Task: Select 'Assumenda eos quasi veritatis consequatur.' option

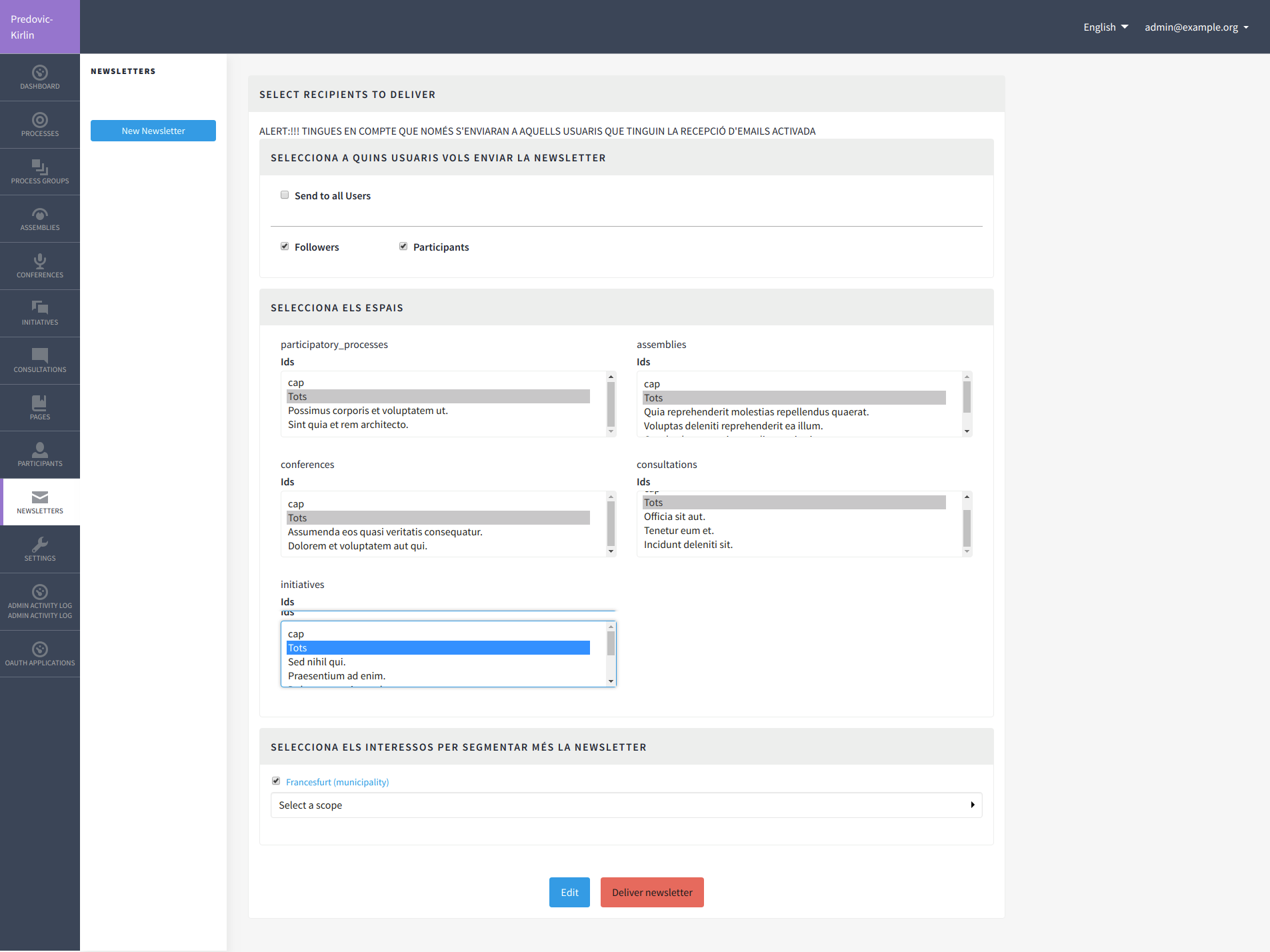Action: click(x=438, y=532)
